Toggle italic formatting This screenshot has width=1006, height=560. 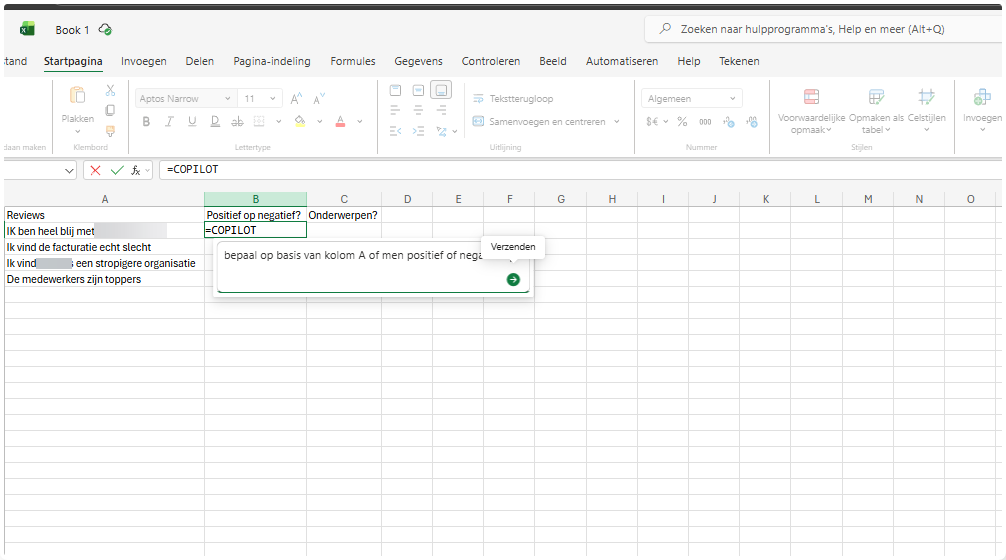168,122
